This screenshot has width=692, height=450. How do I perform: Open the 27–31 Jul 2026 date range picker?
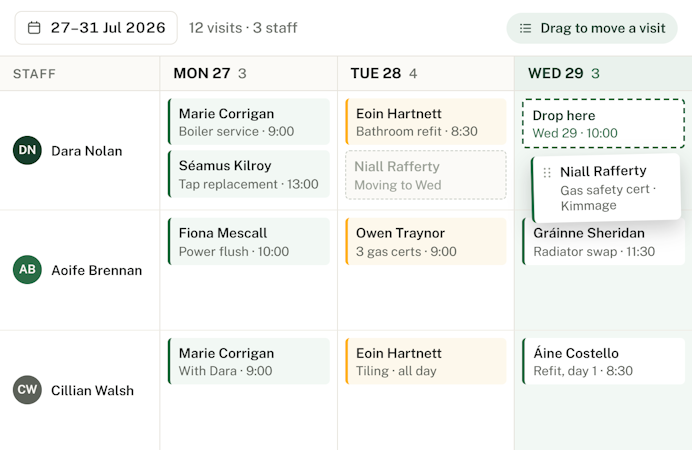tap(96, 28)
